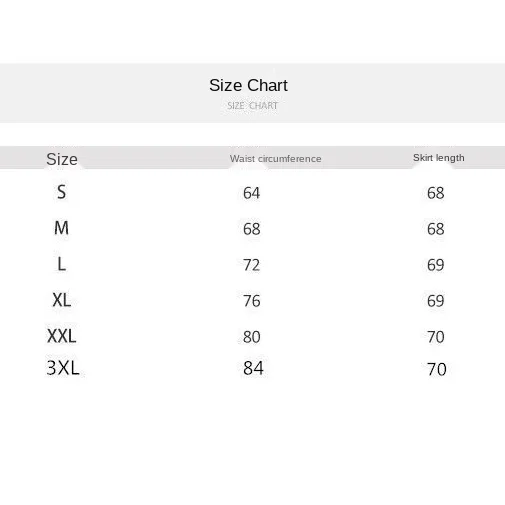
Task: Click the XXL size row label
Action: pos(62,336)
